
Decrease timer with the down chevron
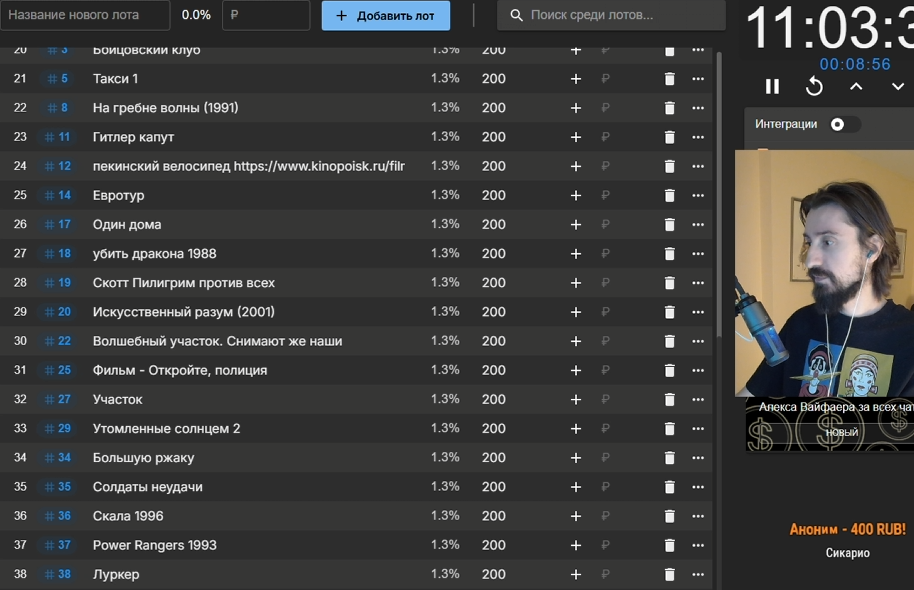(898, 87)
